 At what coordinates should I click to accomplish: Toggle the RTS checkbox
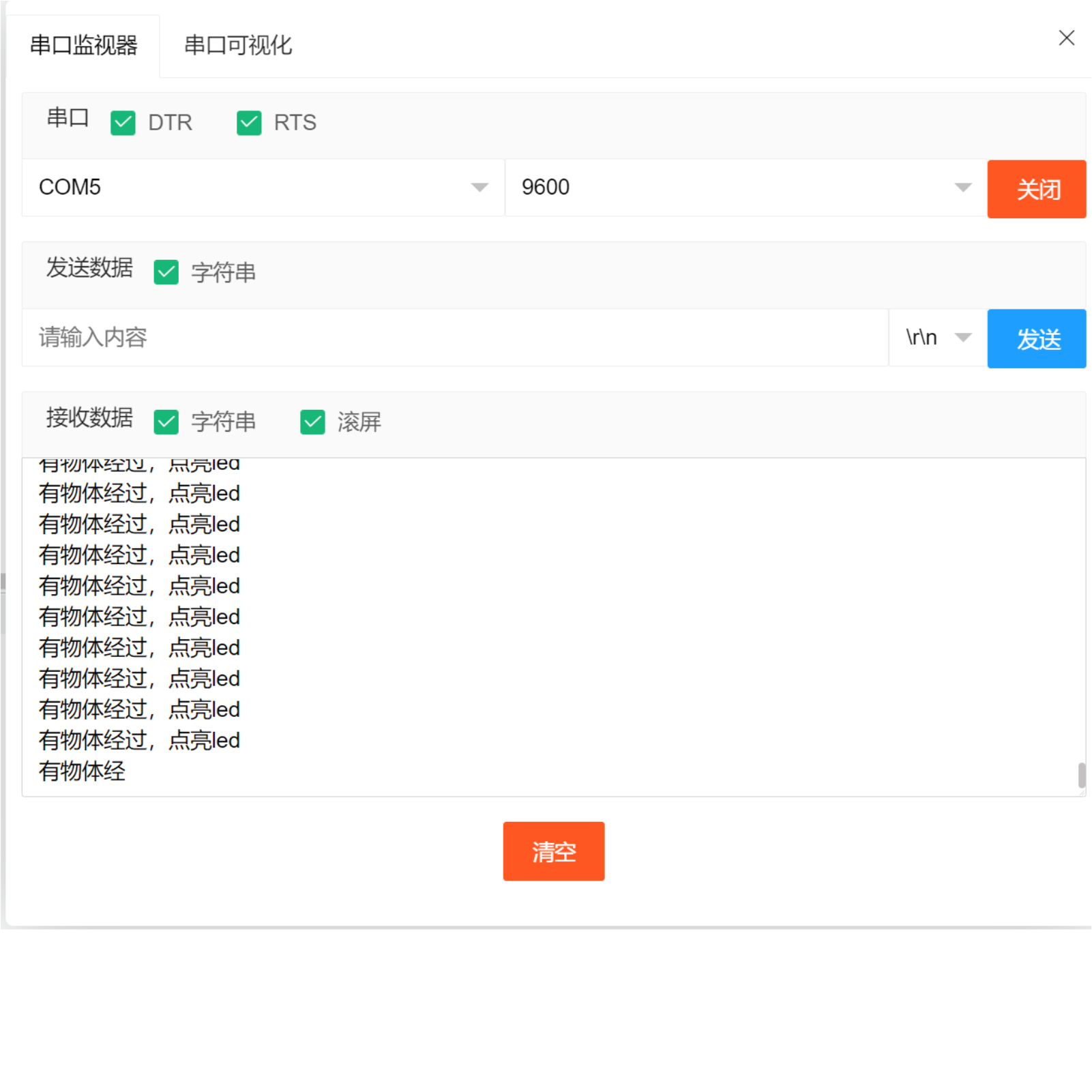click(249, 123)
